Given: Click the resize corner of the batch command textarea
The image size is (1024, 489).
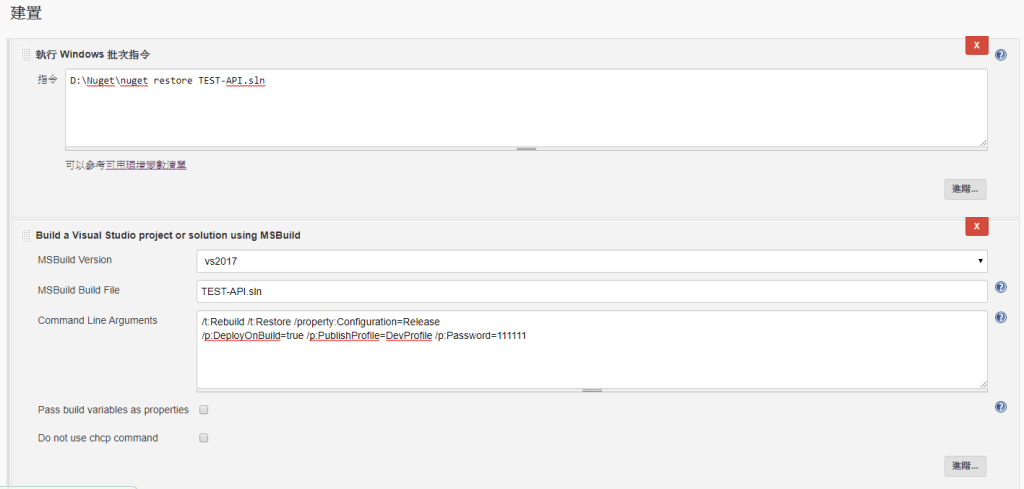Looking at the screenshot, I should pos(983,143).
